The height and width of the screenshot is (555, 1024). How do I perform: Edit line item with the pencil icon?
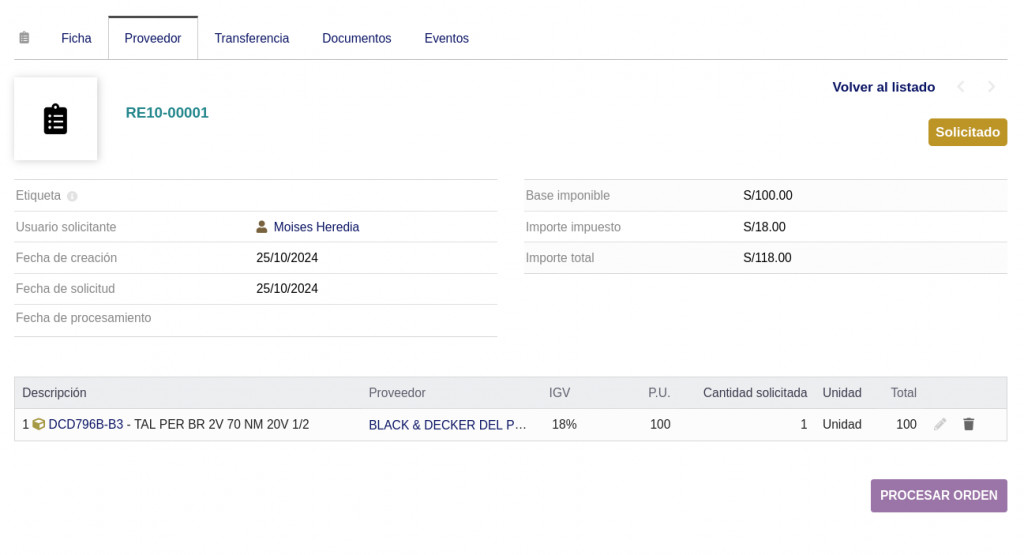(x=940, y=424)
